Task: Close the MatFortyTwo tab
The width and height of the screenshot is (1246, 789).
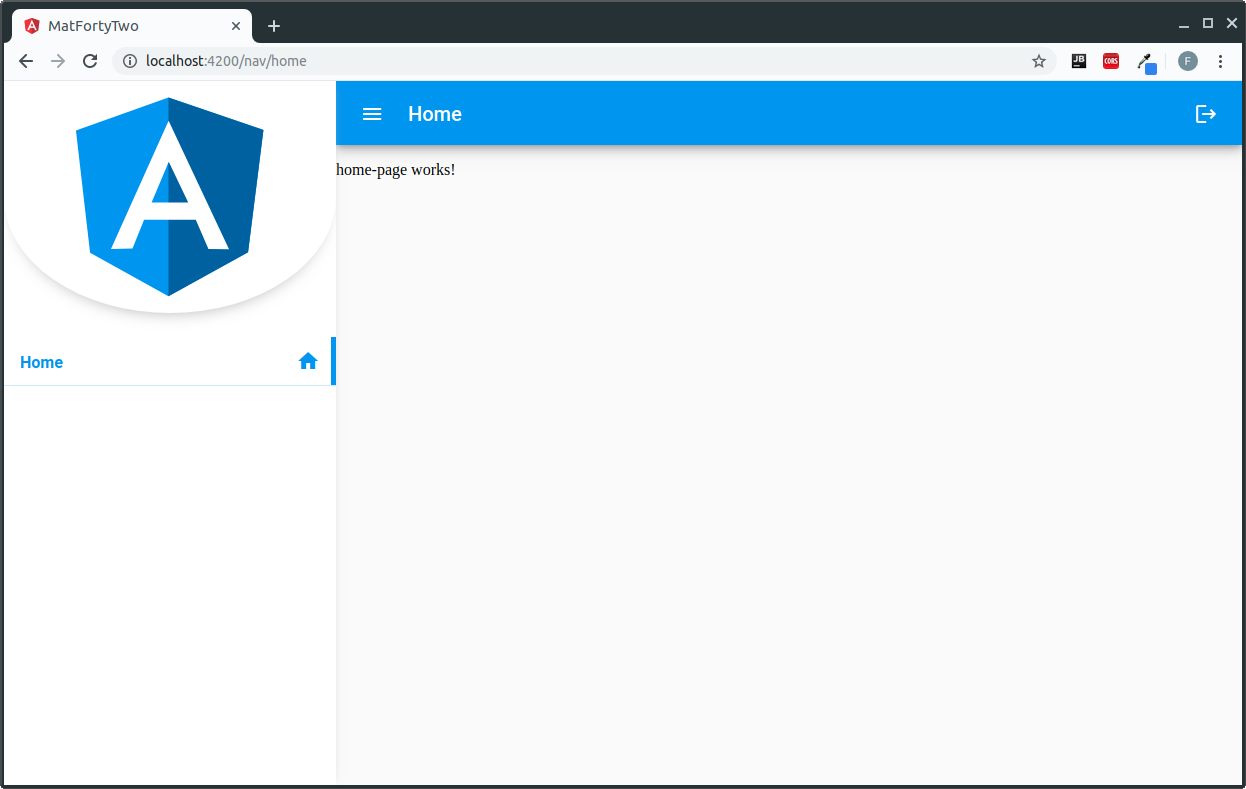Action: 236,26
